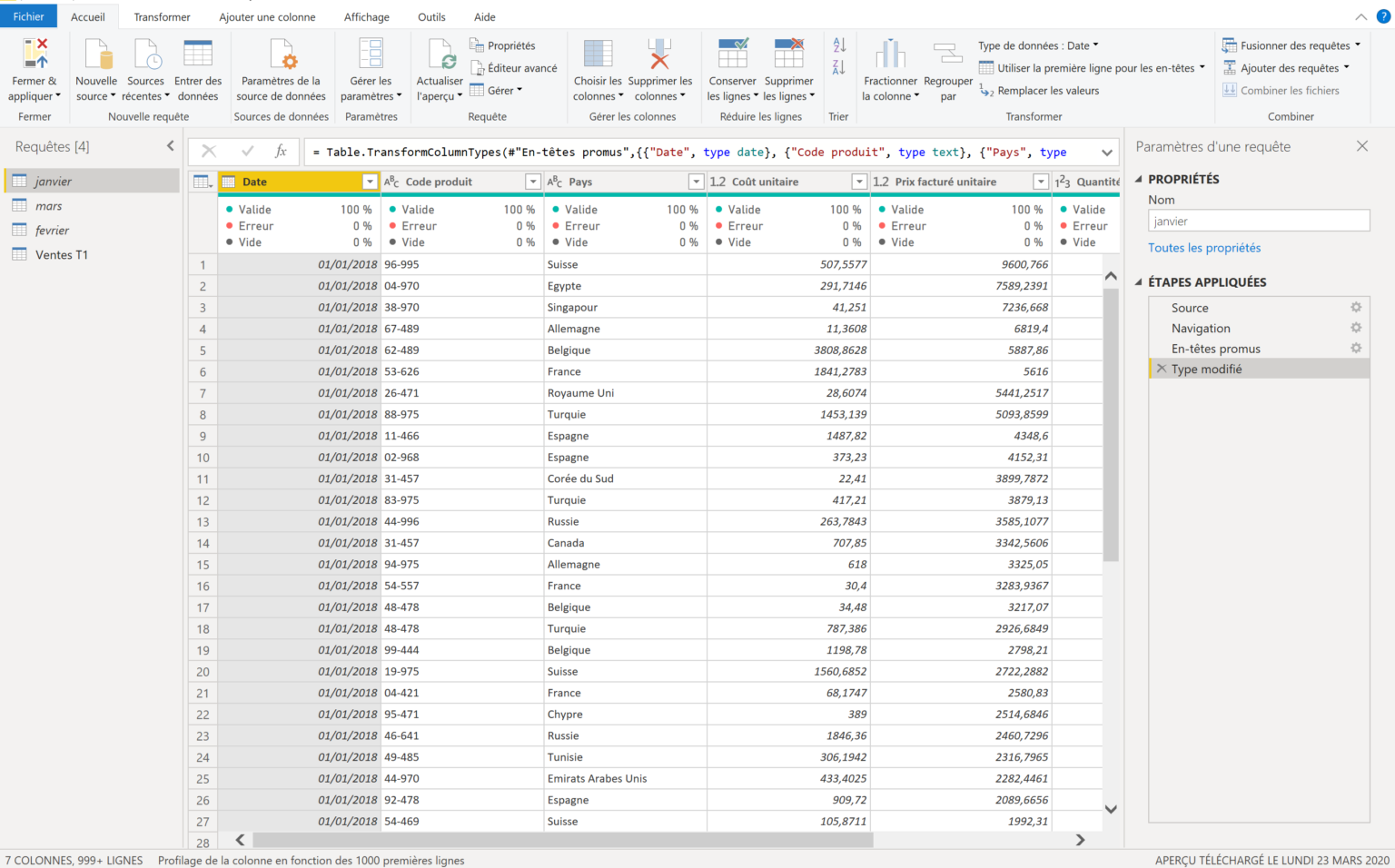
Task: Open settings gear for En-têtes promus step
Action: pyautogui.click(x=1356, y=348)
